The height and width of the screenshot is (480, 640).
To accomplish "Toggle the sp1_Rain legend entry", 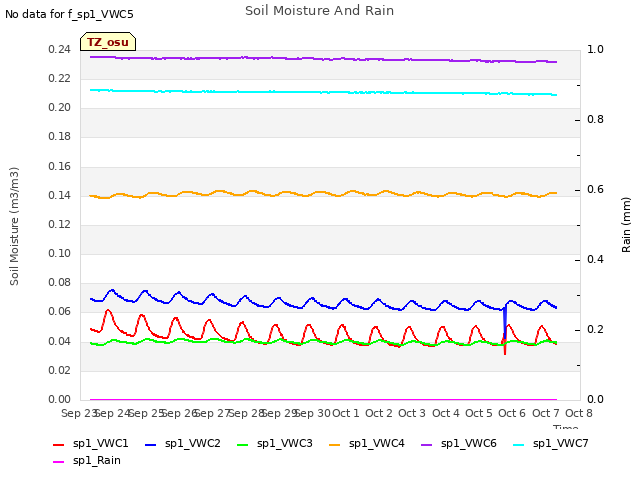I will [x=87, y=460].
